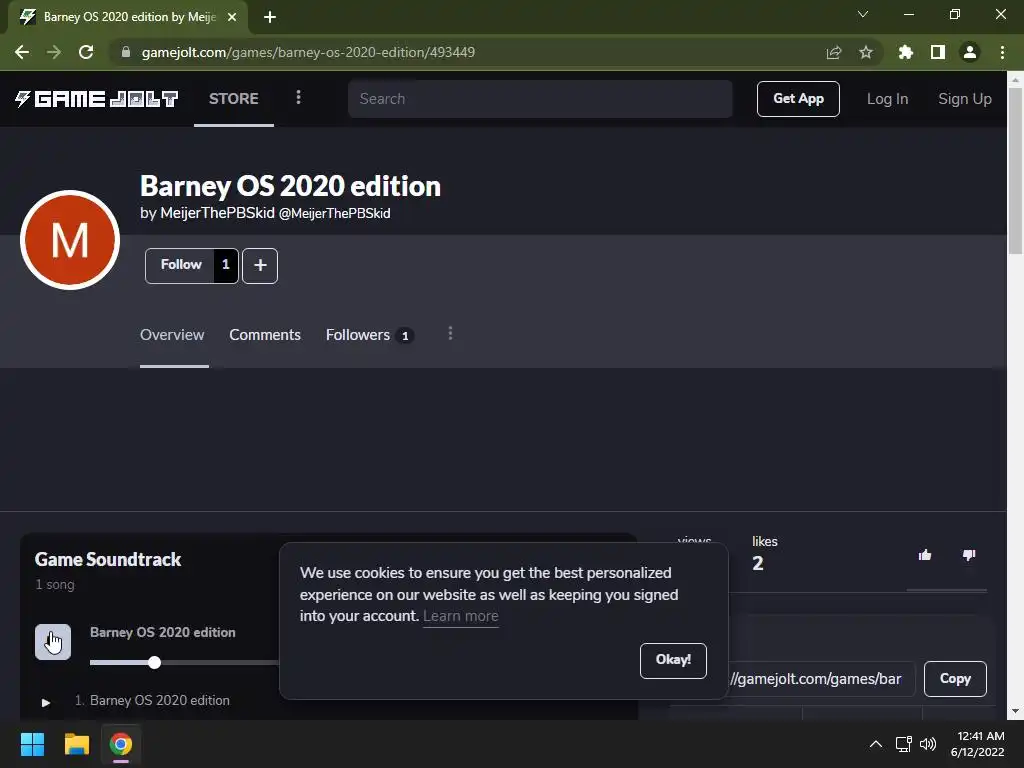The image size is (1024, 768).
Task: Open the Windows Start menu
Action: pos(32,744)
